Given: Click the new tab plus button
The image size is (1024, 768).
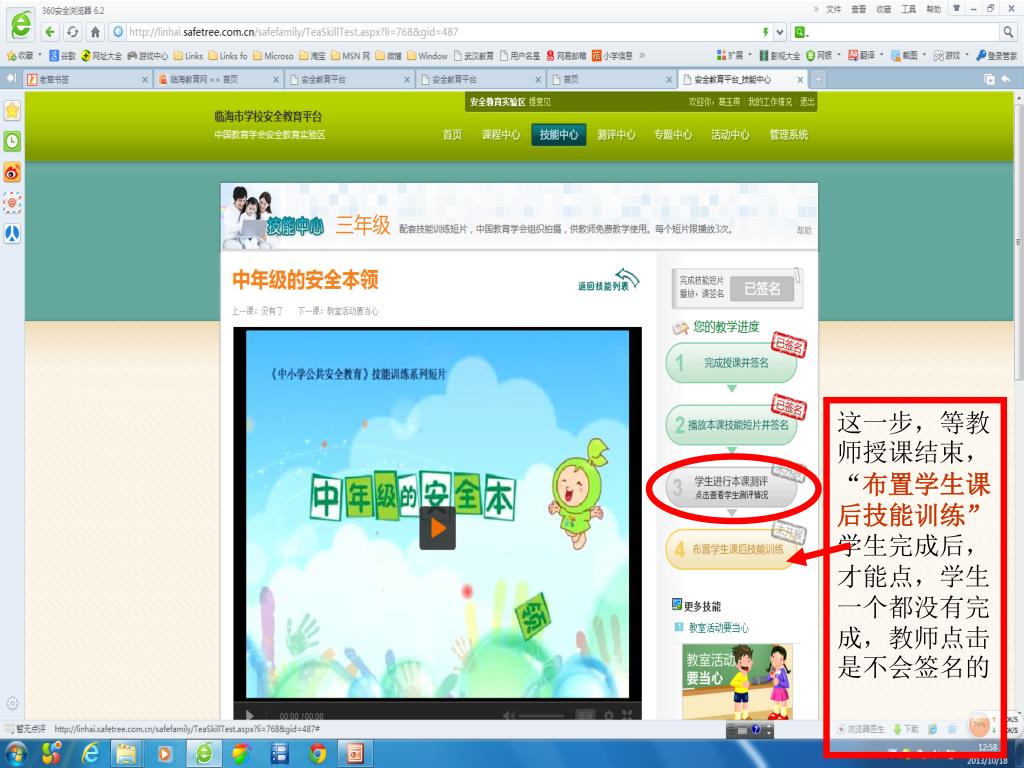Looking at the screenshot, I should 818,79.
